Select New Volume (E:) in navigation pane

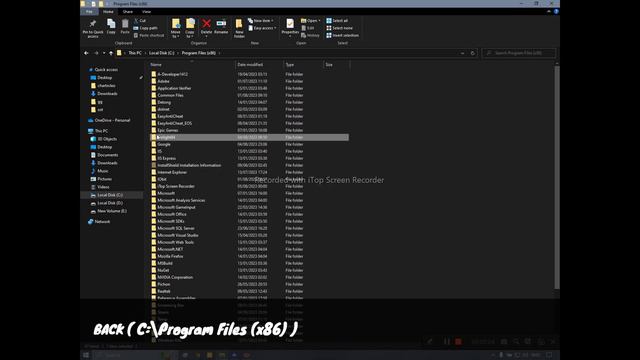(111, 211)
